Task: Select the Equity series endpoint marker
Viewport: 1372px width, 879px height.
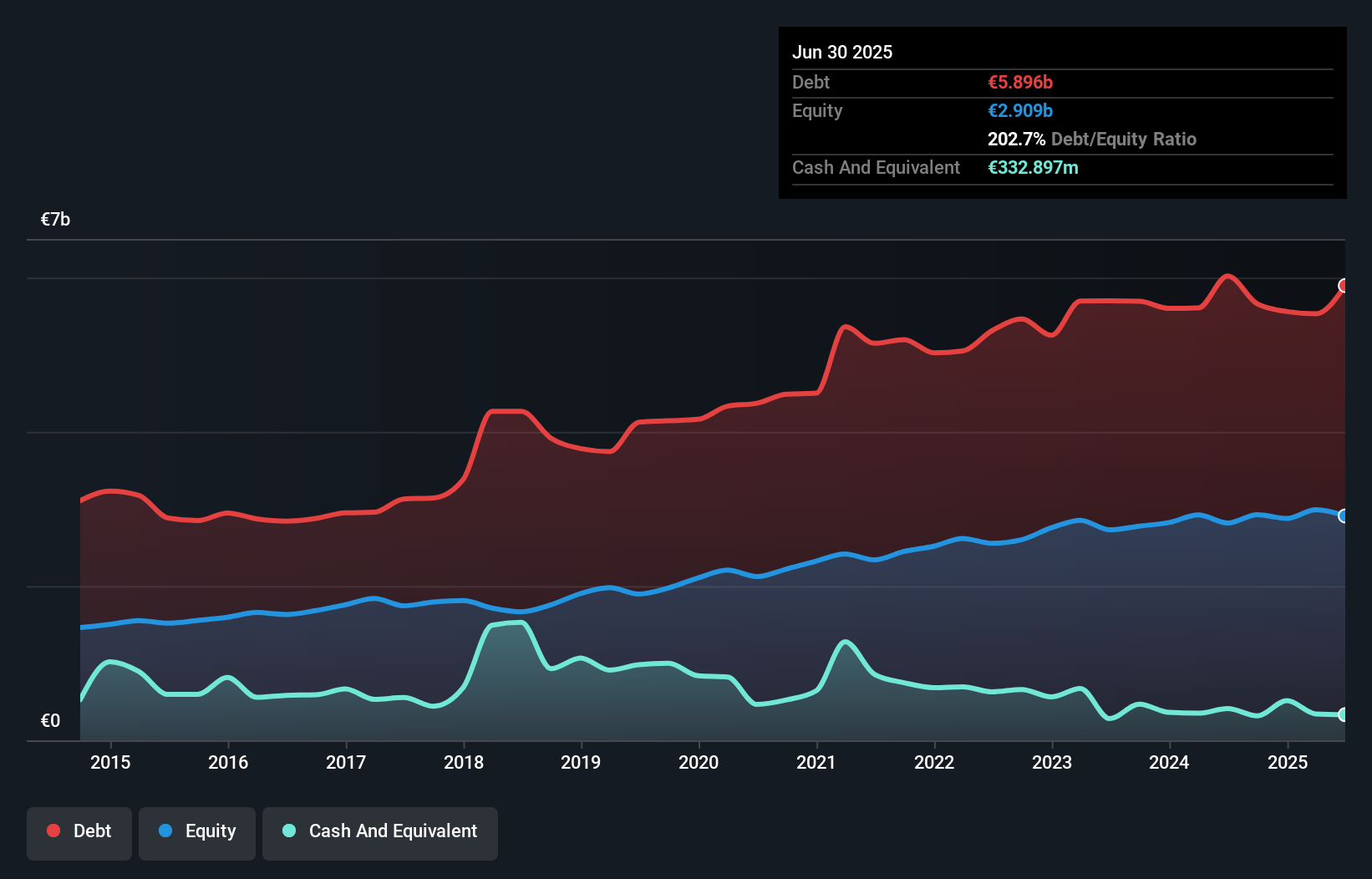Action: click(x=1344, y=516)
